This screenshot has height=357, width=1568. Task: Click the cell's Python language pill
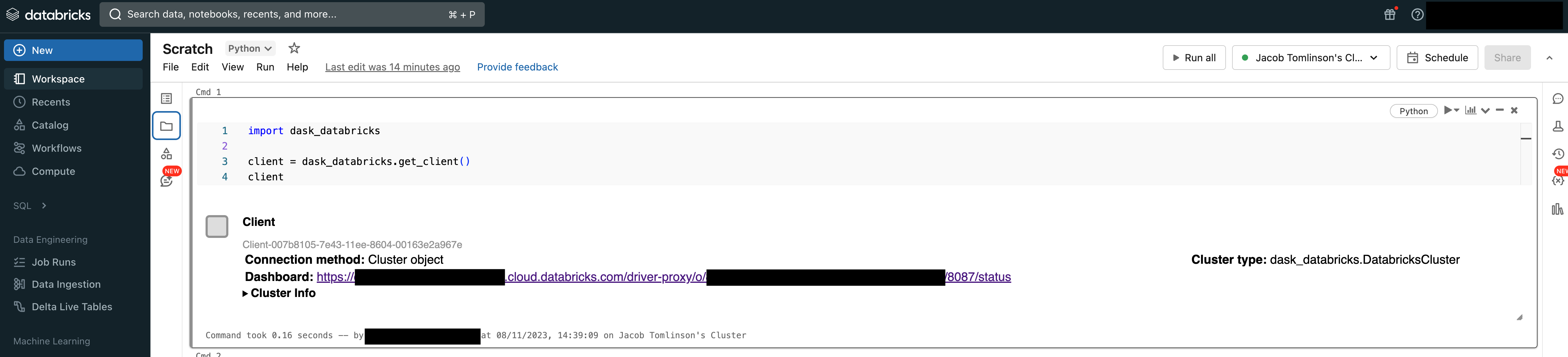click(1413, 111)
